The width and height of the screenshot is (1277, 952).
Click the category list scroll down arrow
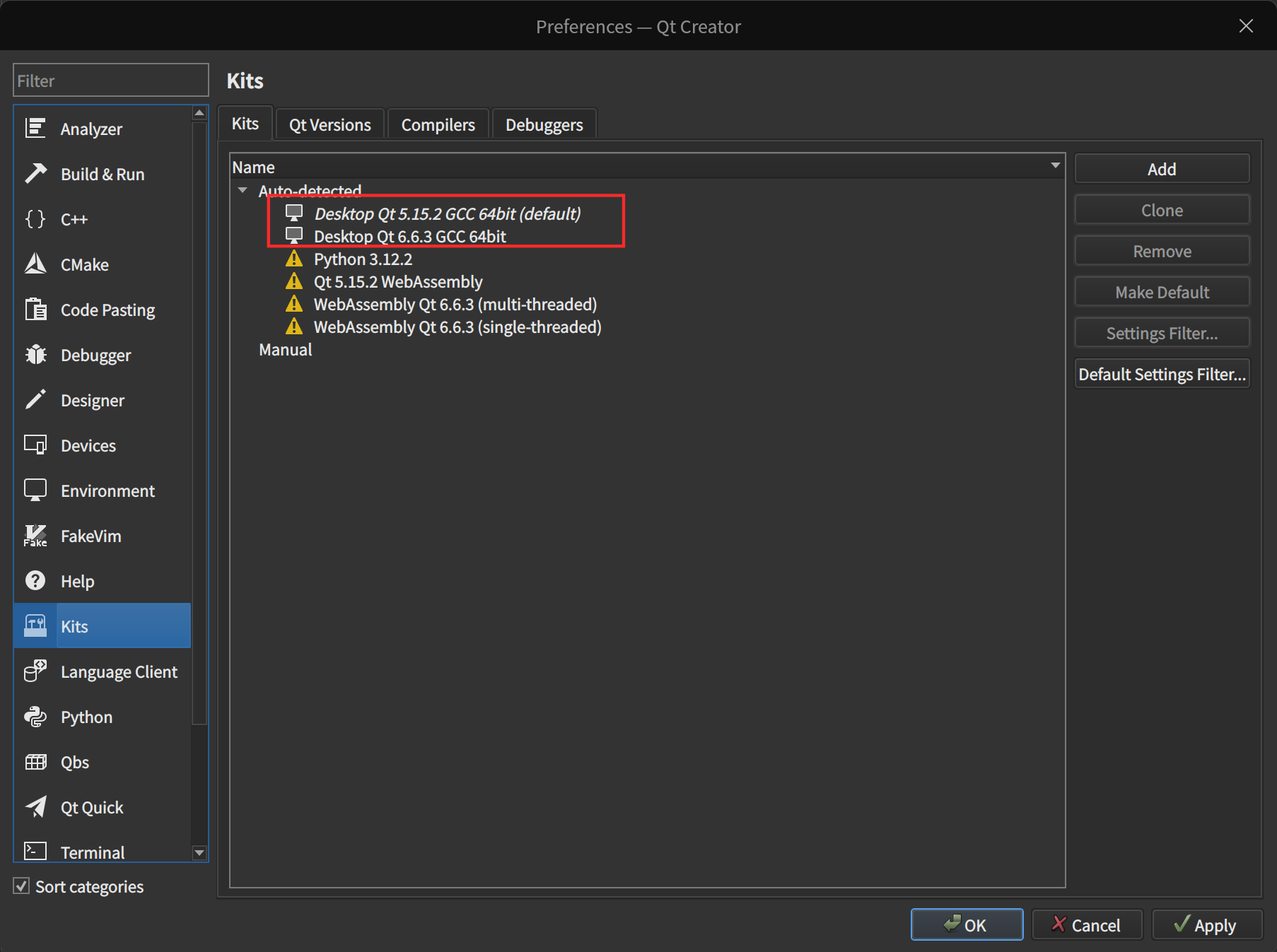(x=199, y=852)
